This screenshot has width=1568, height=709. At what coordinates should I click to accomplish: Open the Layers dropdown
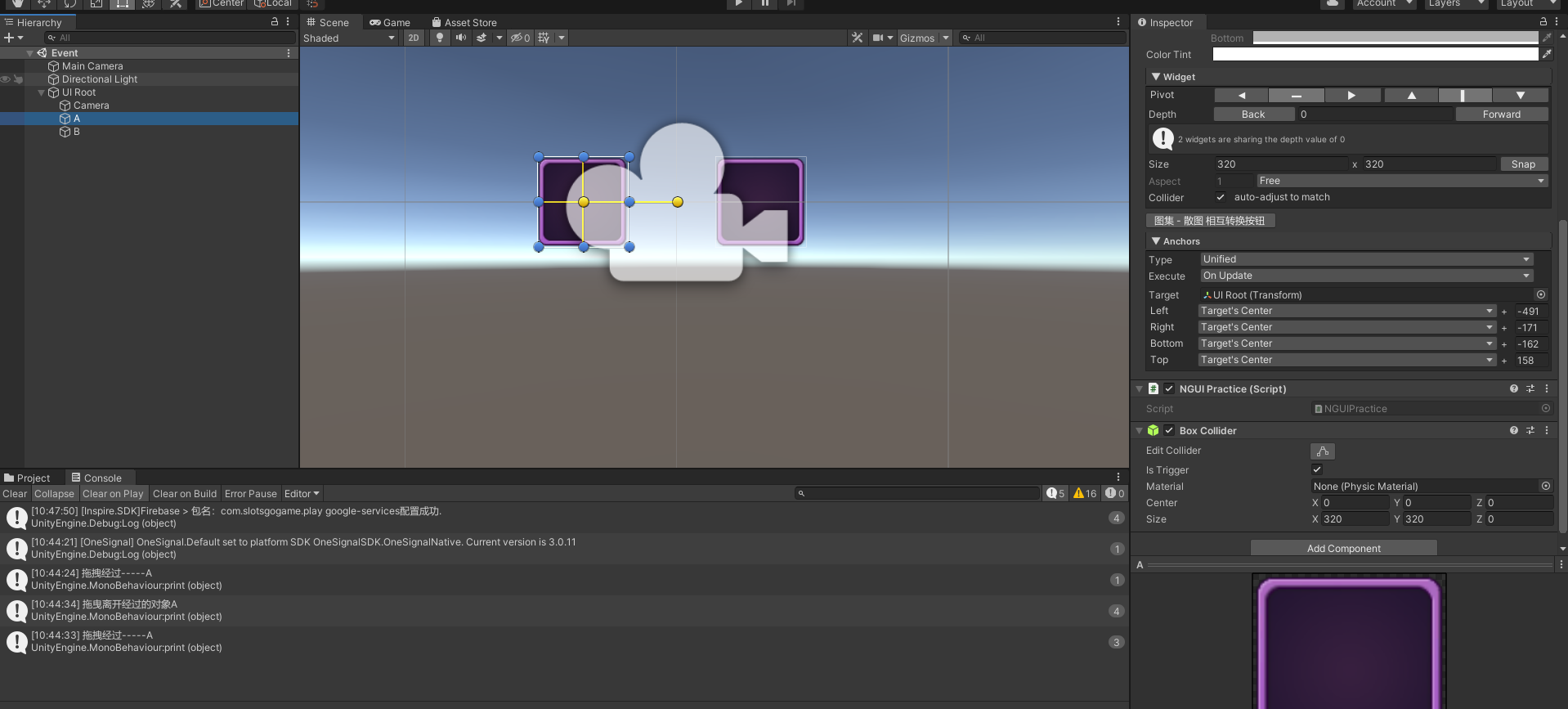pyautogui.click(x=1456, y=3)
